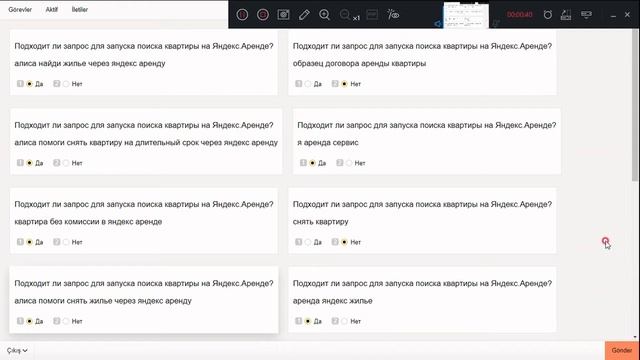Click query text 'алиса помоги снять жилье через яндекс аренду'
This screenshot has height=360, width=640.
(103, 301)
